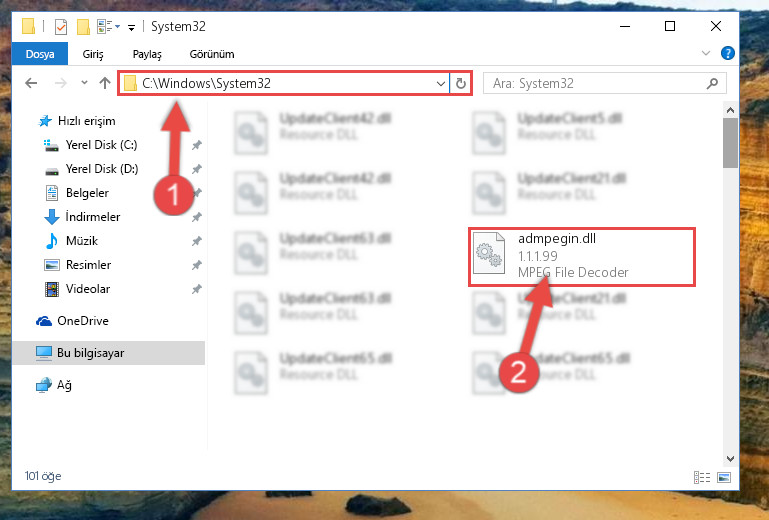
Task: Switch to large icons view
Action: (724, 477)
